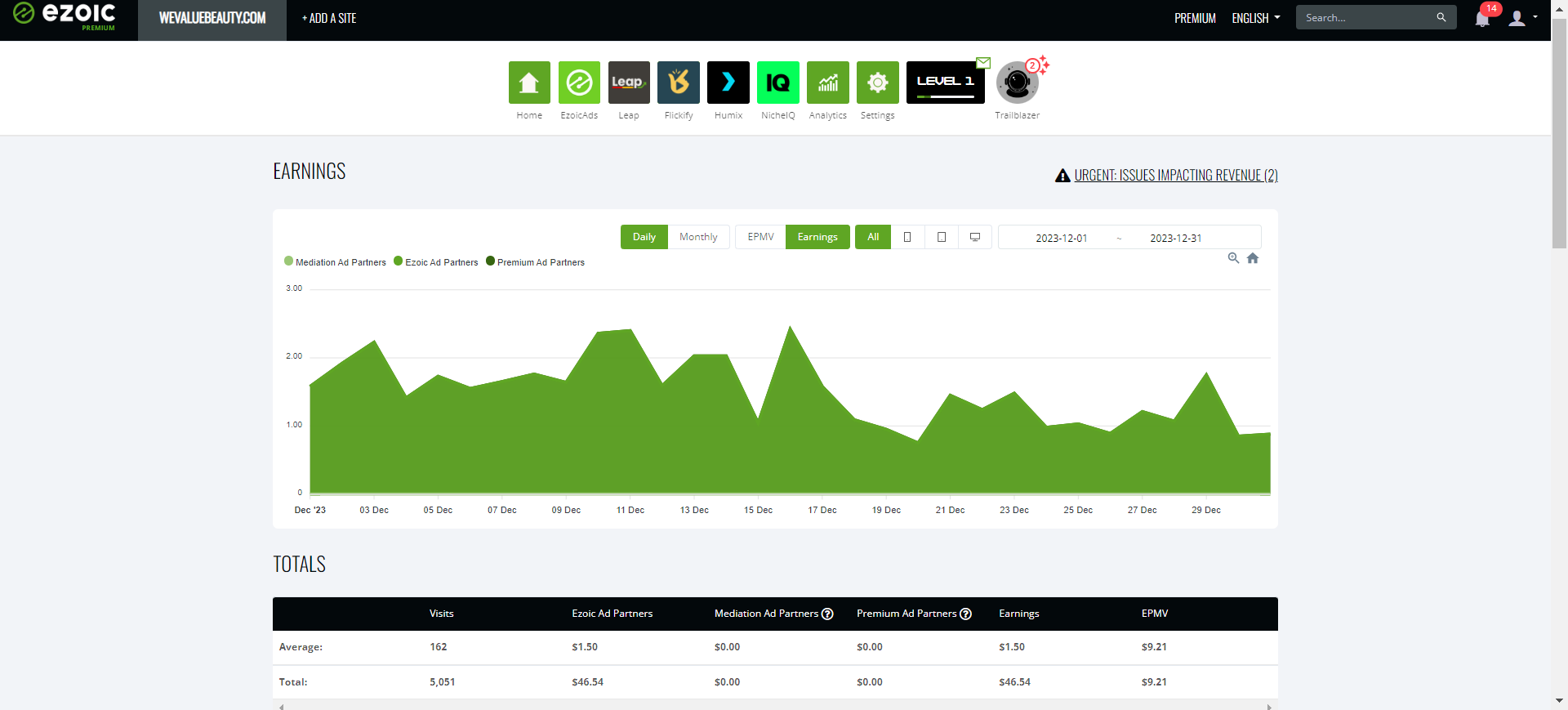Open the user account dropdown
Viewport: 1568px width, 710px height.
coord(1522,18)
